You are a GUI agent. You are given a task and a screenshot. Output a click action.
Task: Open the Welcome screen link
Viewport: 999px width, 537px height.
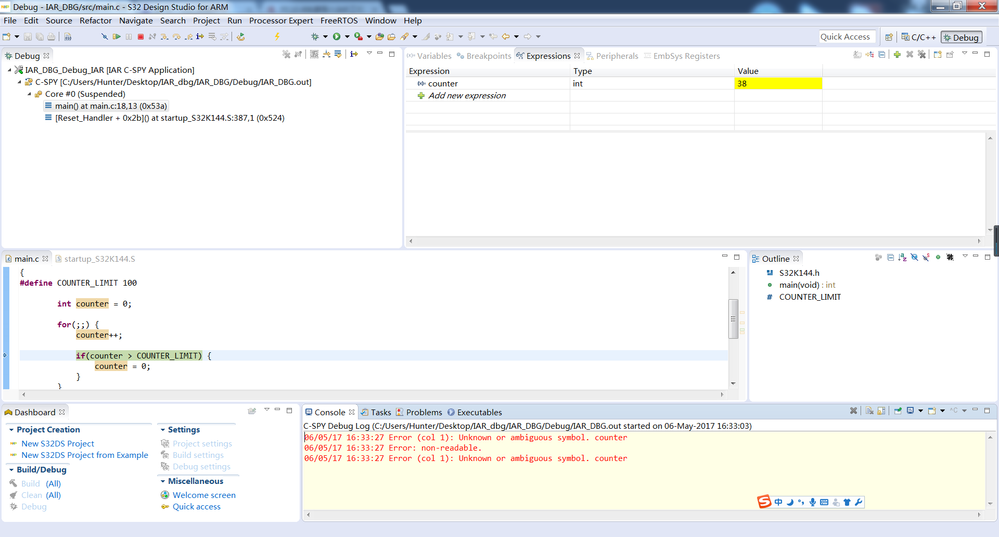point(204,495)
